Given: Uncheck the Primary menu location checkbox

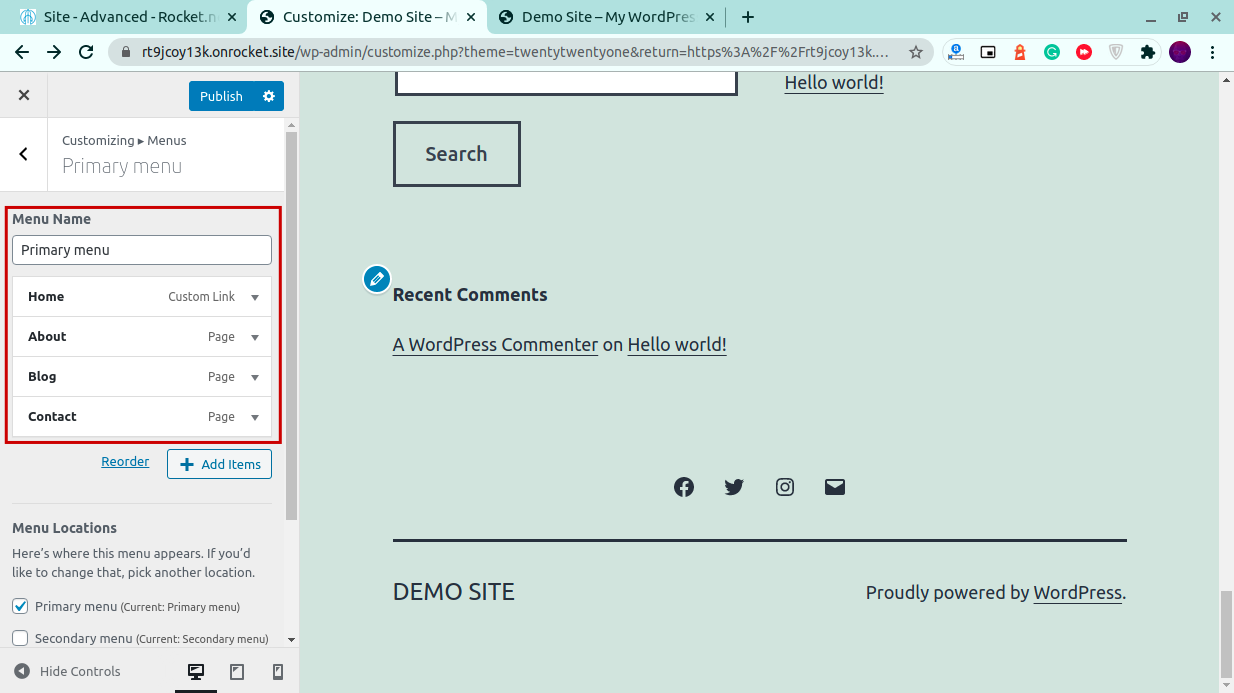Looking at the screenshot, I should pos(20,606).
